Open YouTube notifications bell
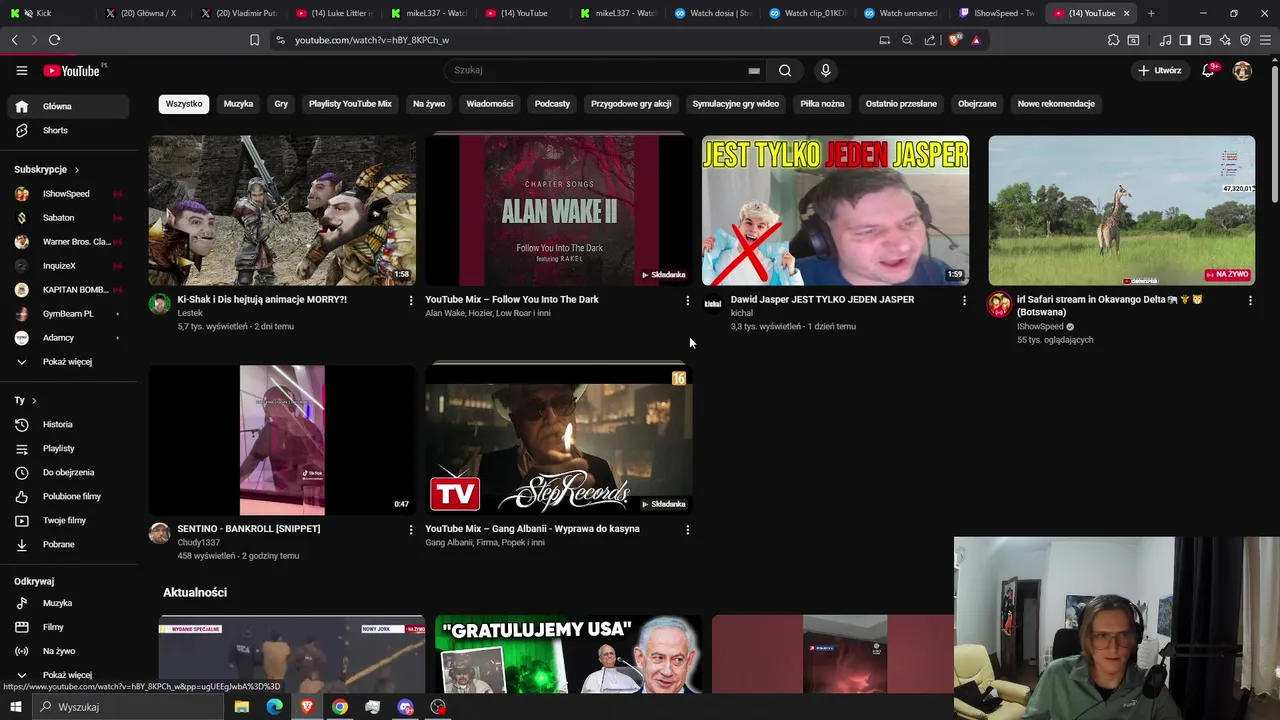The image size is (1280, 720). point(1208,70)
